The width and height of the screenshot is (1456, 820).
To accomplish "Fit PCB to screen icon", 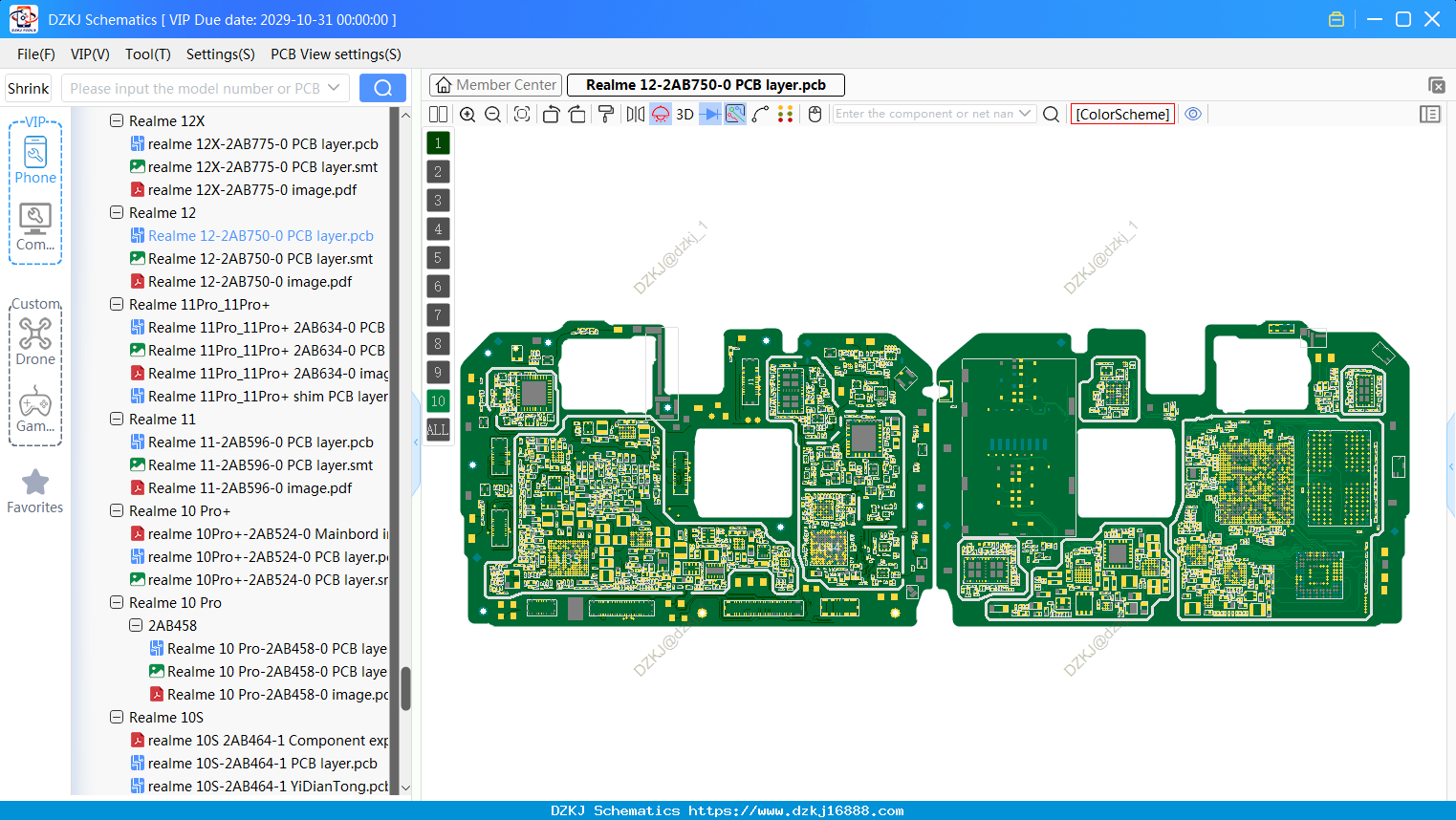I will [x=522, y=114].
